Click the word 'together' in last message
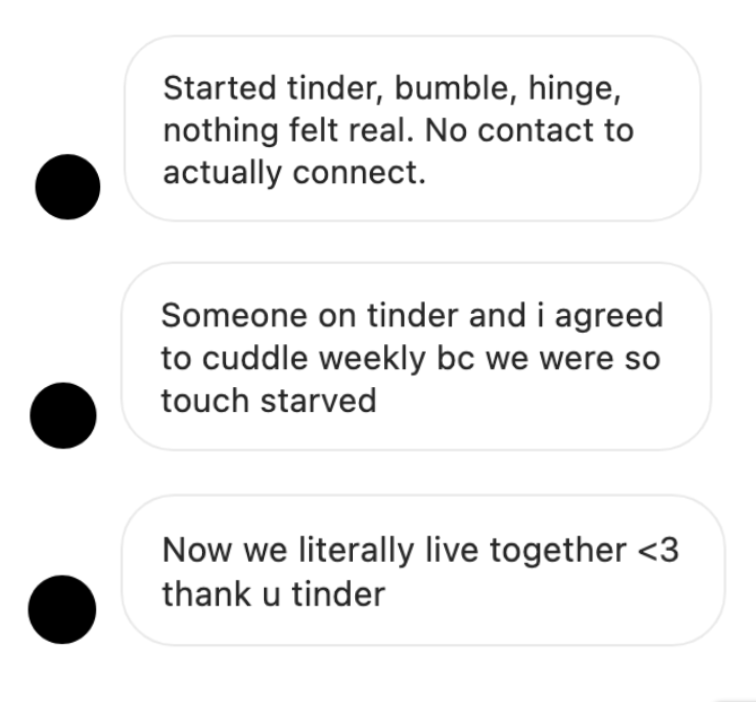 click(x=558, y=551)
